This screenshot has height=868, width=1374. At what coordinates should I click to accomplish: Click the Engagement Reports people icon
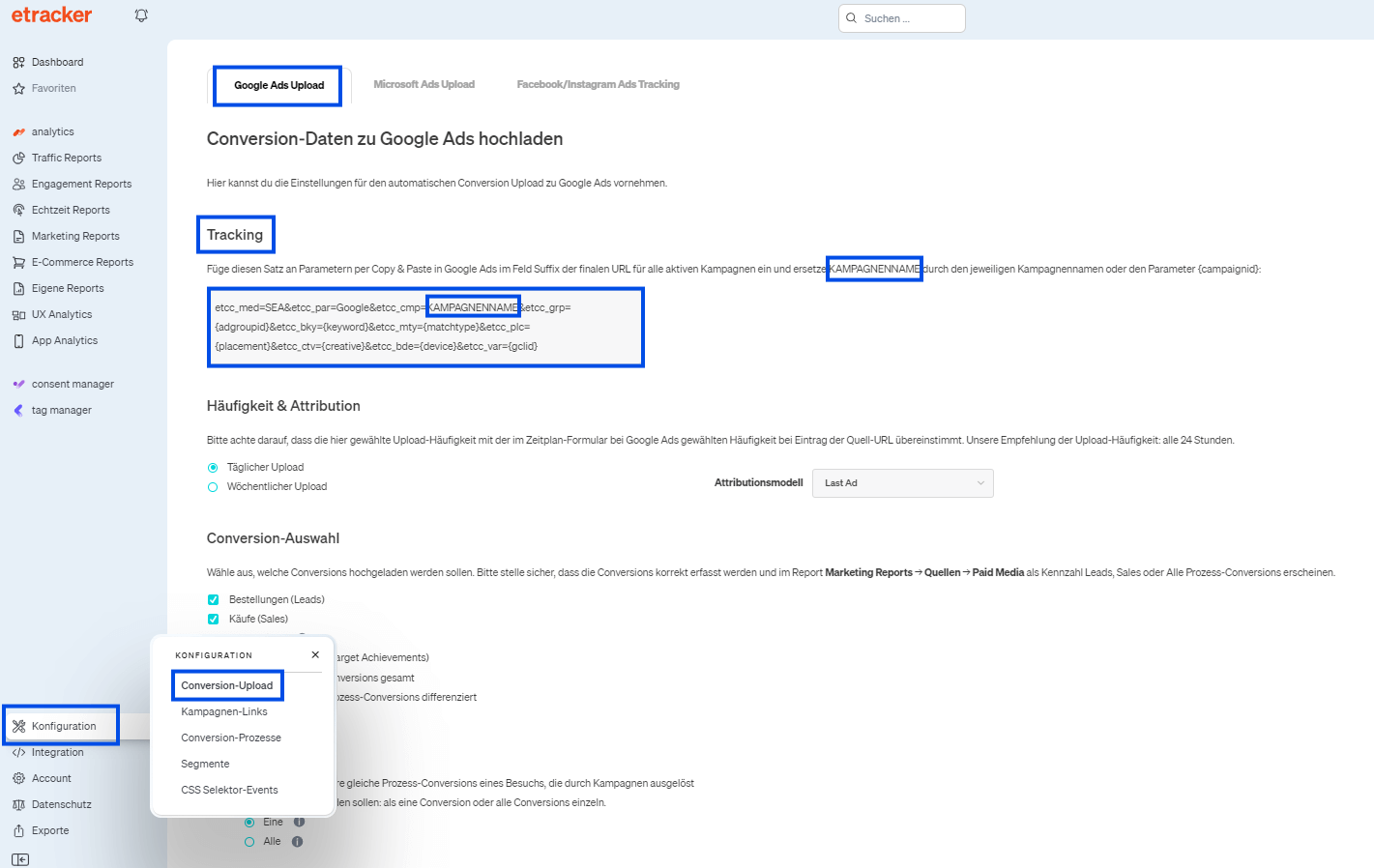(x=18, y=184)
